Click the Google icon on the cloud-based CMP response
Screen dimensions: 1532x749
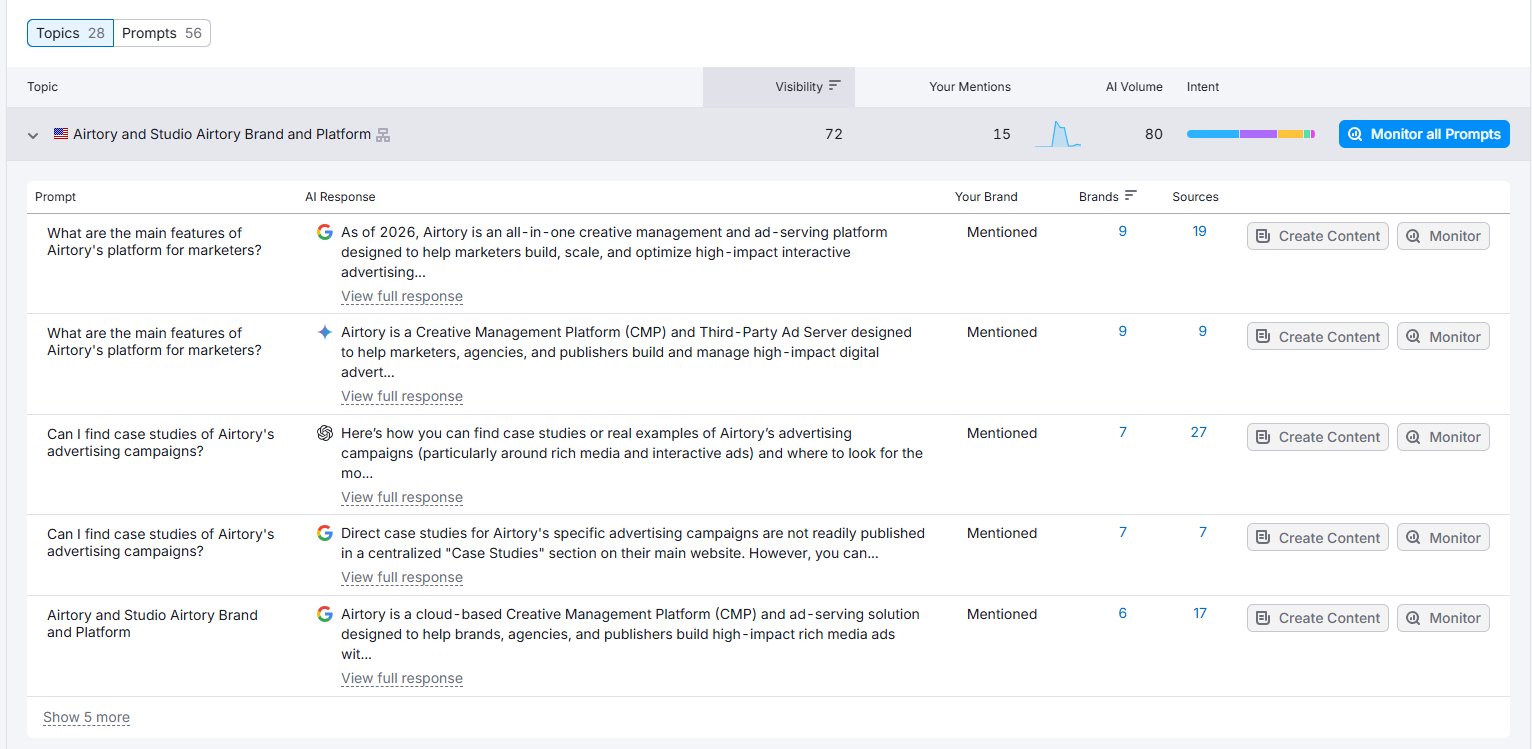click(x=325, y=614)
